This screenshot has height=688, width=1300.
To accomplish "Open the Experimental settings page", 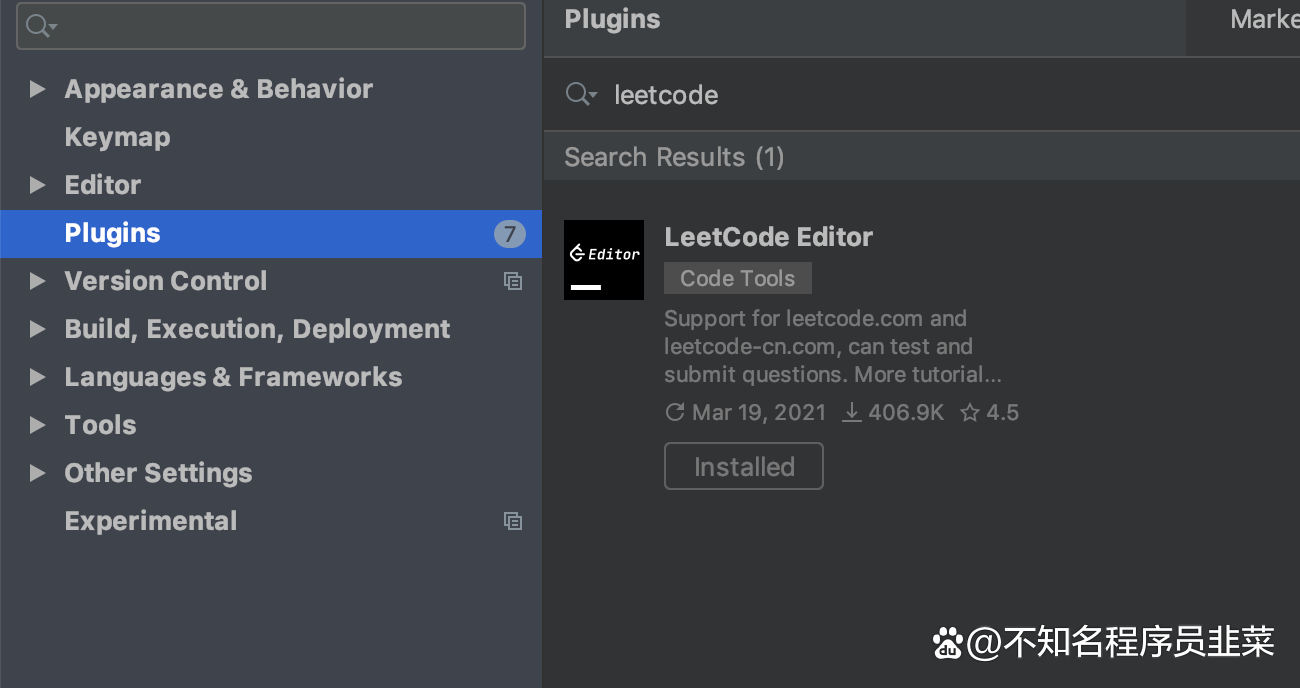I will pyautogui.click(x=151, y=521).
